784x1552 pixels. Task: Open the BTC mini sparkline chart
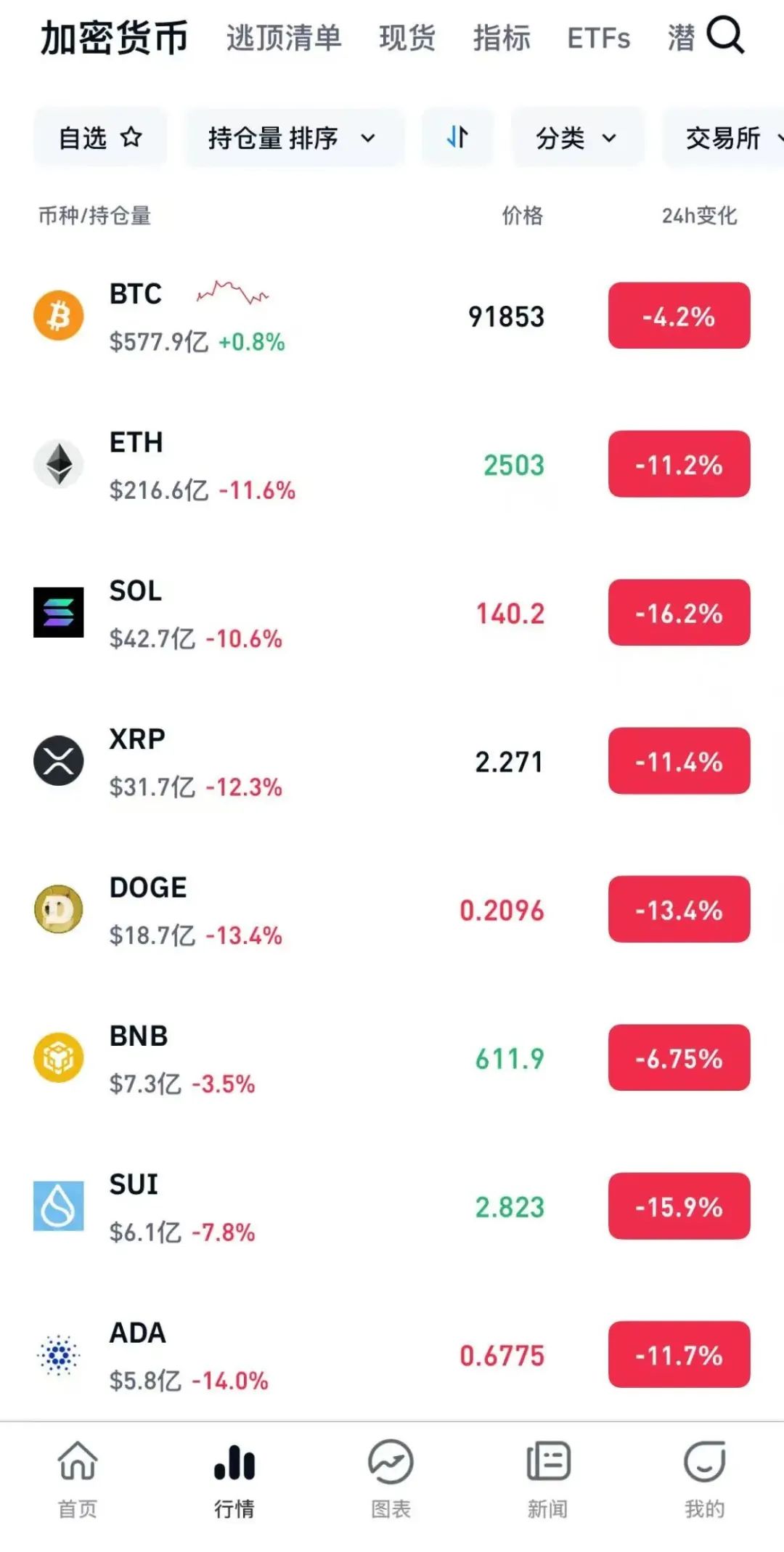click(x=232, y=293)
